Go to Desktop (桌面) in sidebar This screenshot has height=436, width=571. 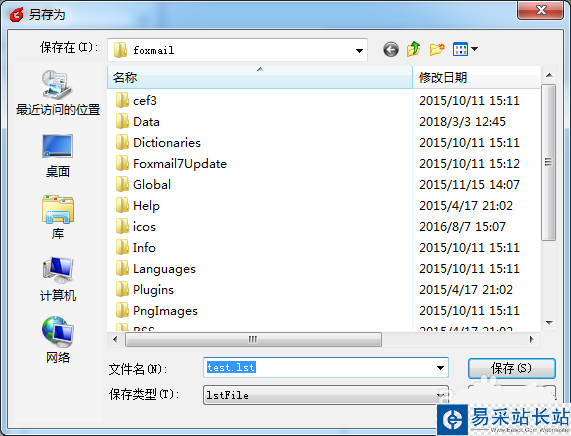pos(58,155)
